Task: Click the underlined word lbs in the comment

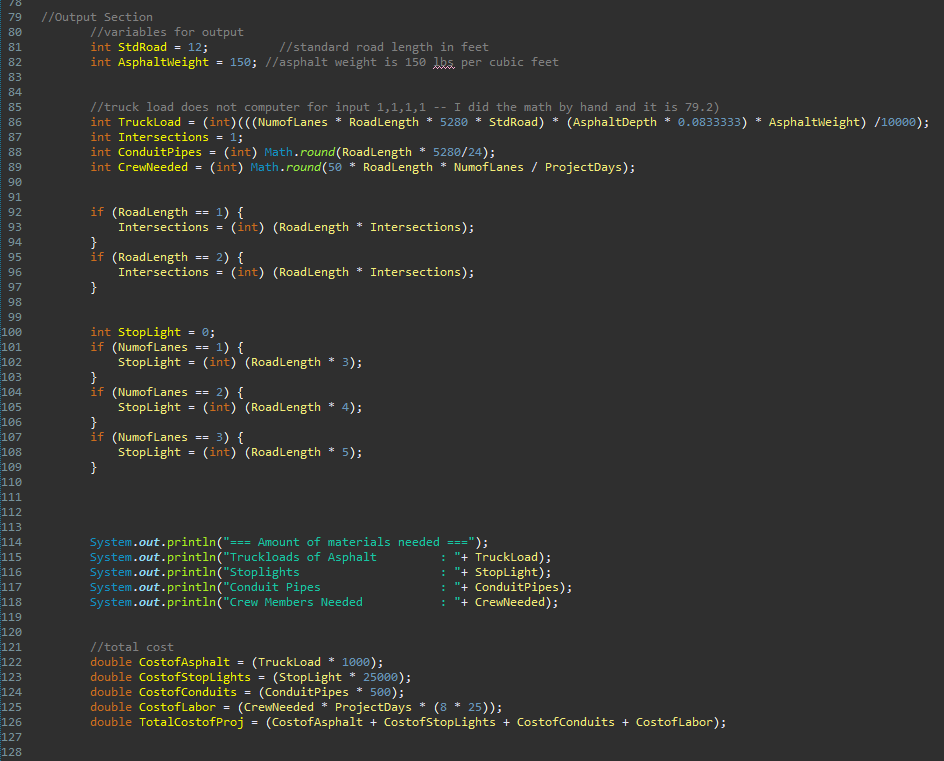Action: [443, 62]
